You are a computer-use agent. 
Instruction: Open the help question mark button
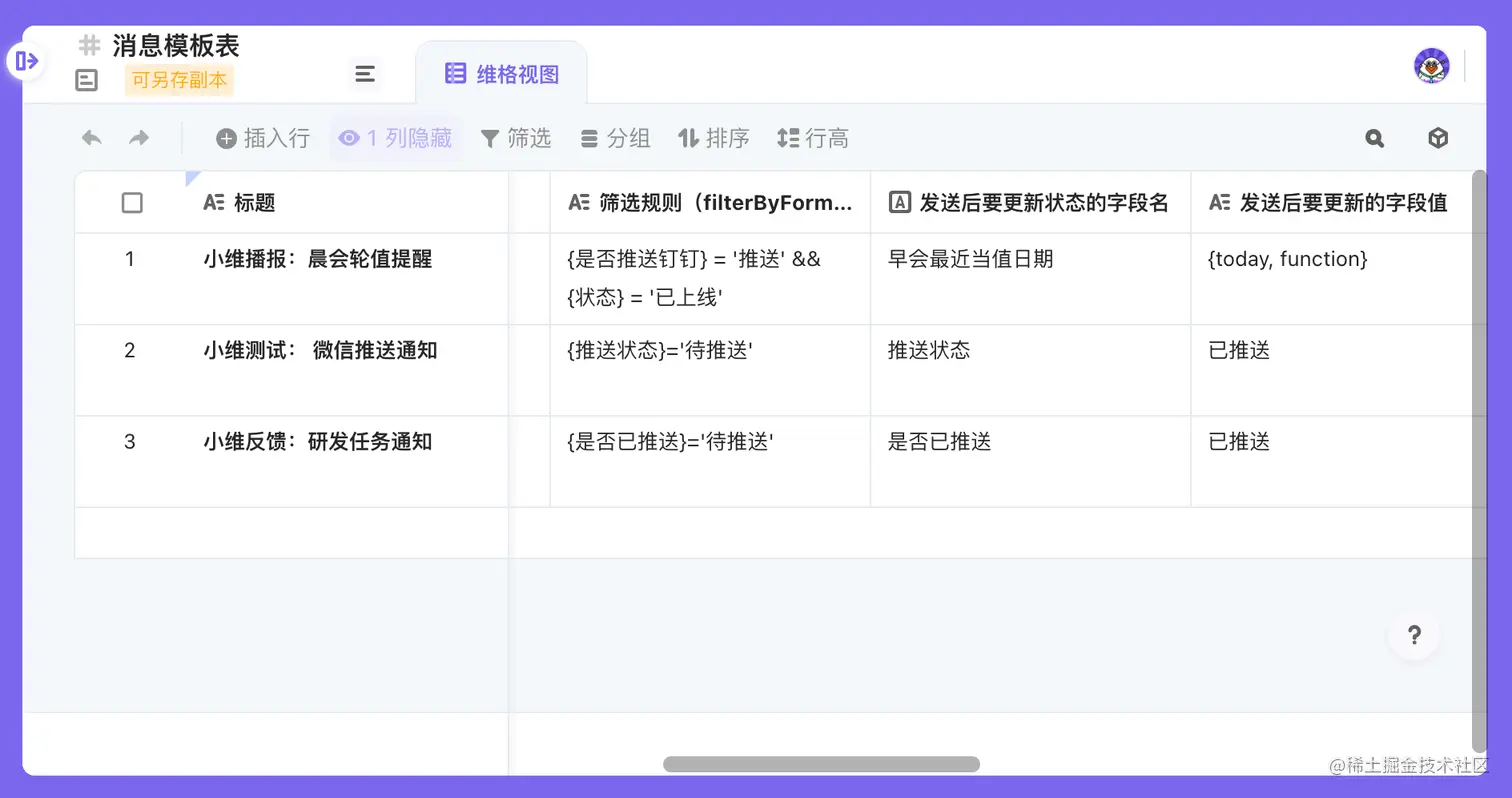[x=1414, y=634]
